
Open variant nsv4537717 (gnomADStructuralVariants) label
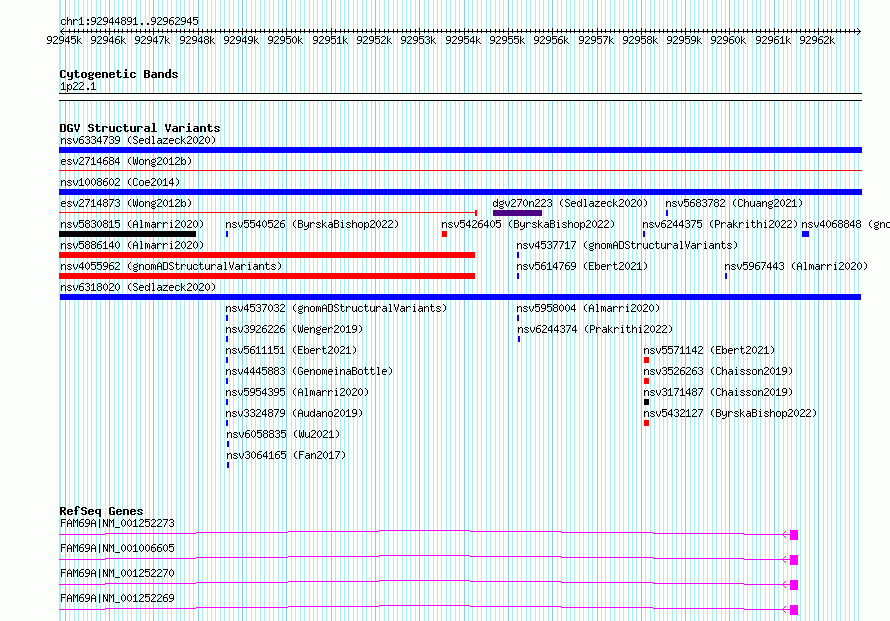pos(627,245)
